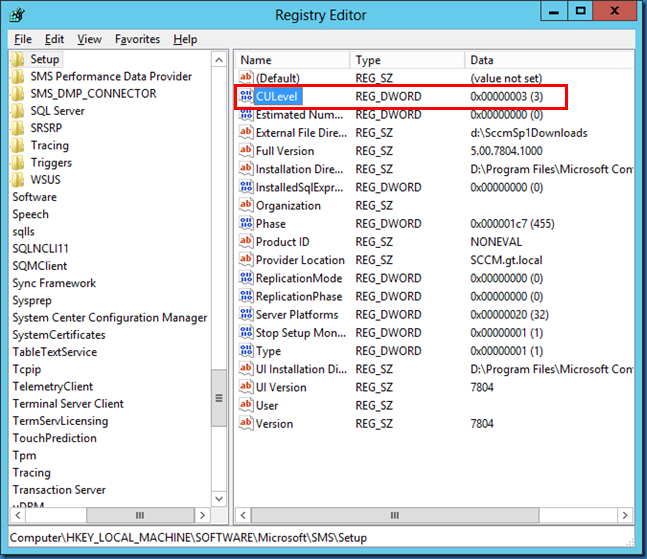
Task: Select the Software key in the tree
Action: [35, 197]
